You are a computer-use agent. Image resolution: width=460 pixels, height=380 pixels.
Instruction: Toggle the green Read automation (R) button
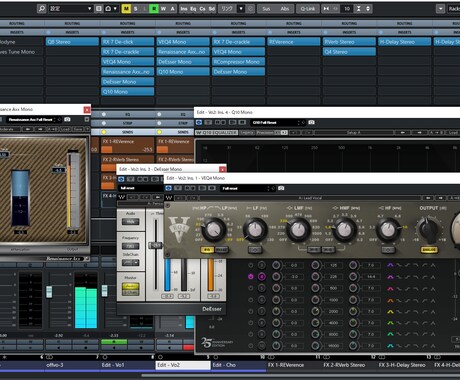(154, 9)
